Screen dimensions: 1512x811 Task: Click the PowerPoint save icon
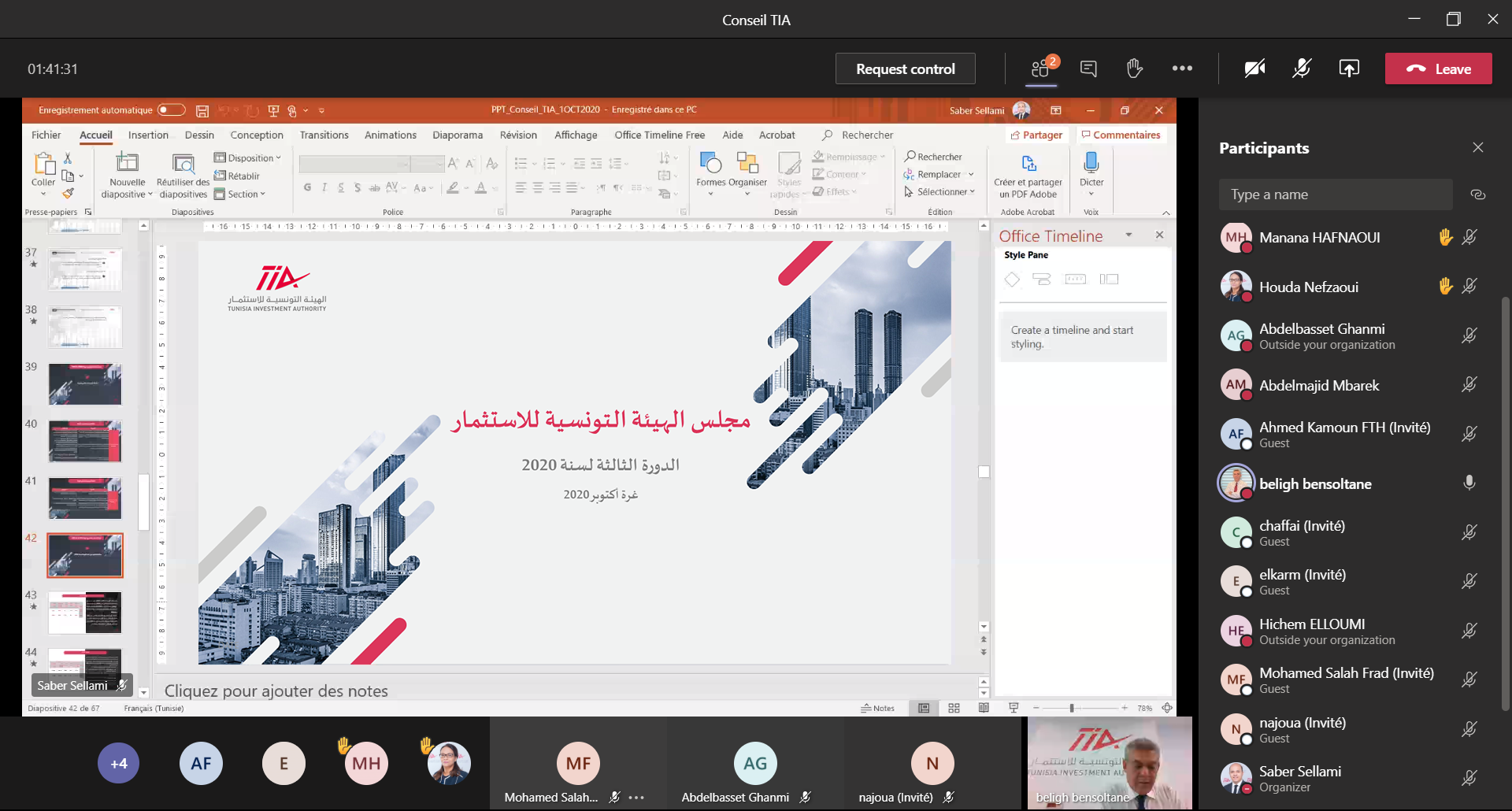pos(202,110)
